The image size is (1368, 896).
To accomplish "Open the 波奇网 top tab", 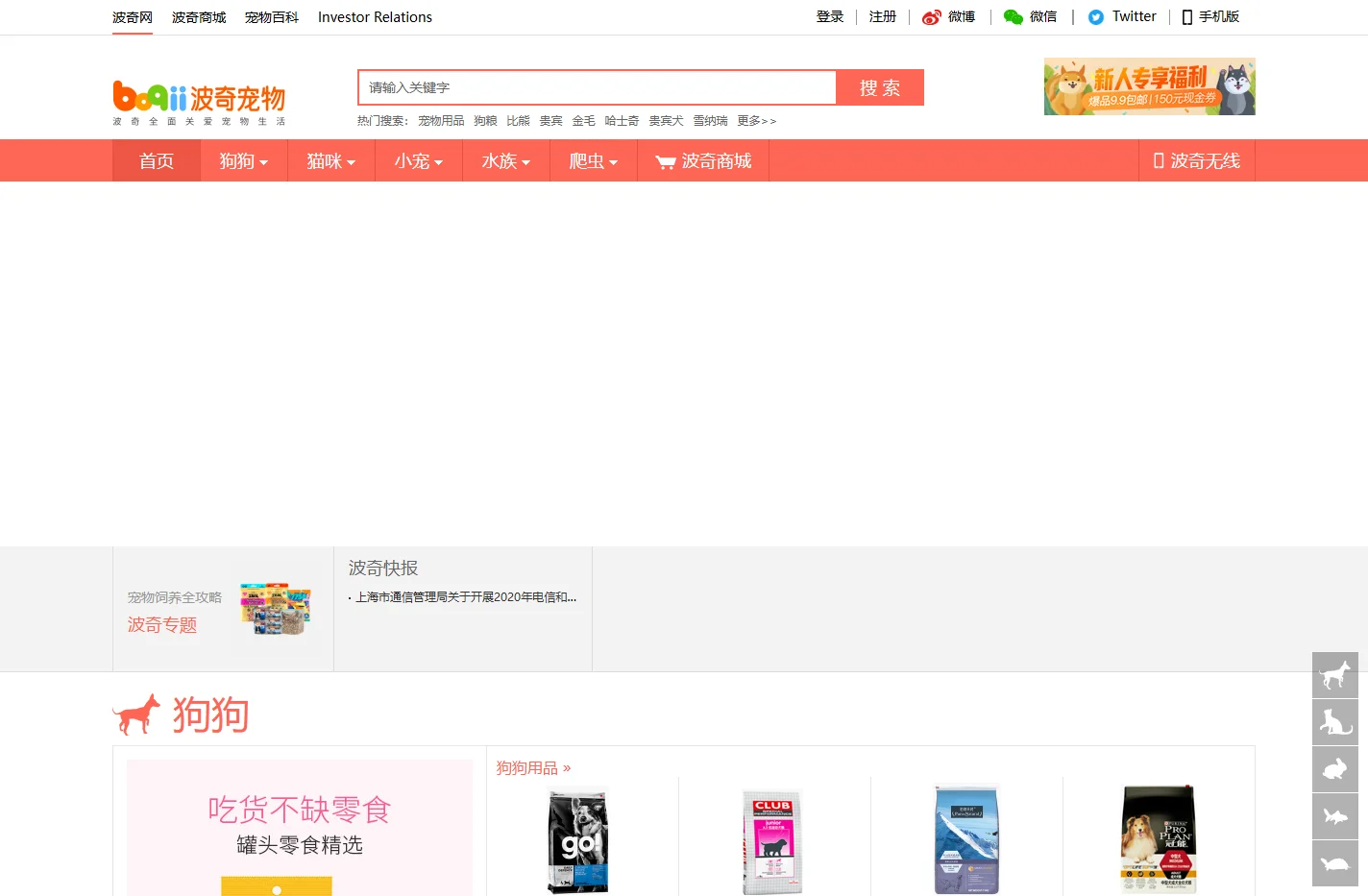I will (133, 17).
